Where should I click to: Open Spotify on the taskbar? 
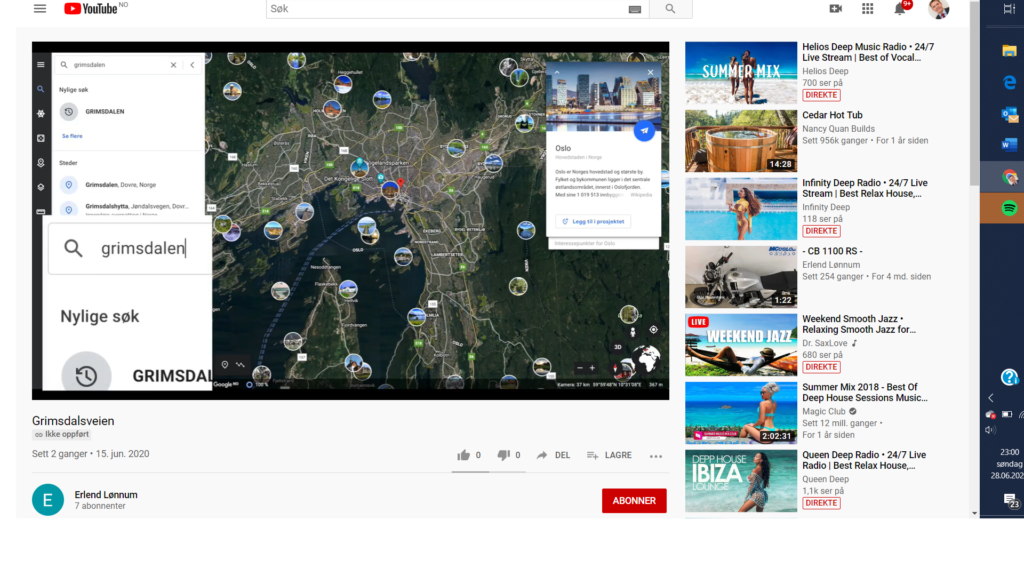[1009, 208]
